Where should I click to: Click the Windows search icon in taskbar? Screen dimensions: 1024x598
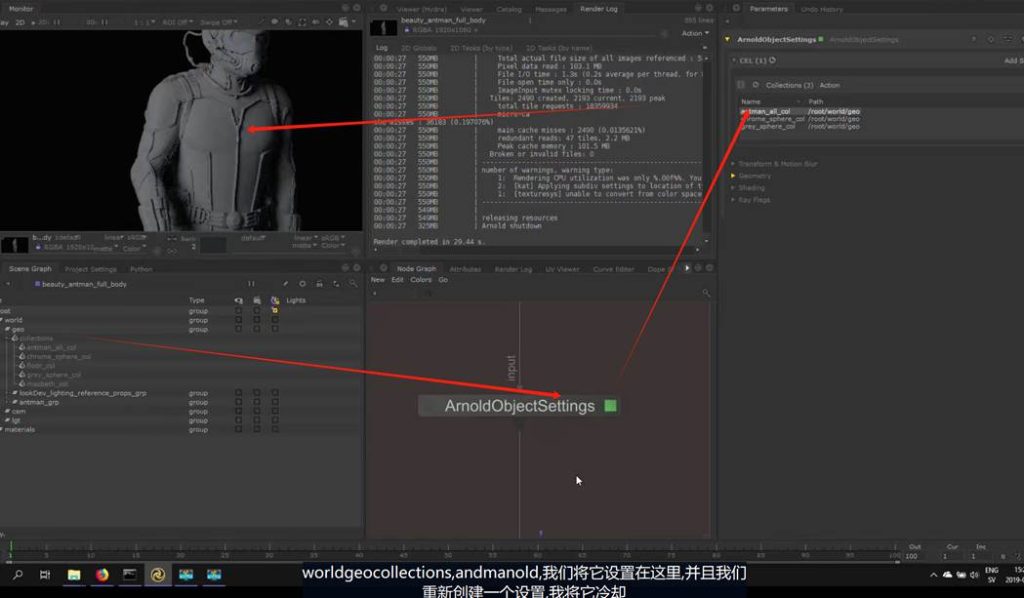18,575
